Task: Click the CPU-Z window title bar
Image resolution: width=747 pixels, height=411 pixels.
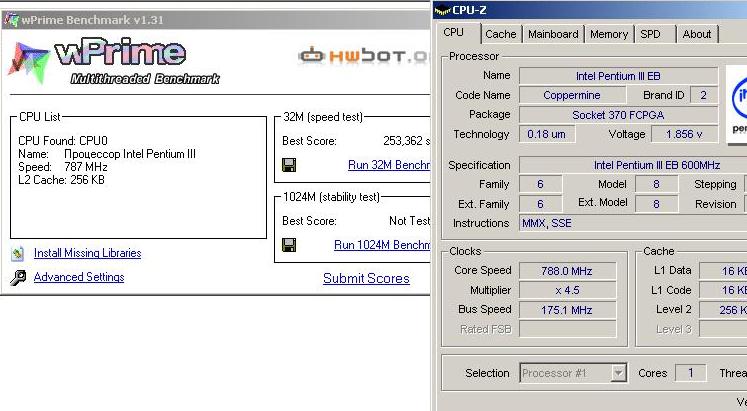Action: [590, 10]
